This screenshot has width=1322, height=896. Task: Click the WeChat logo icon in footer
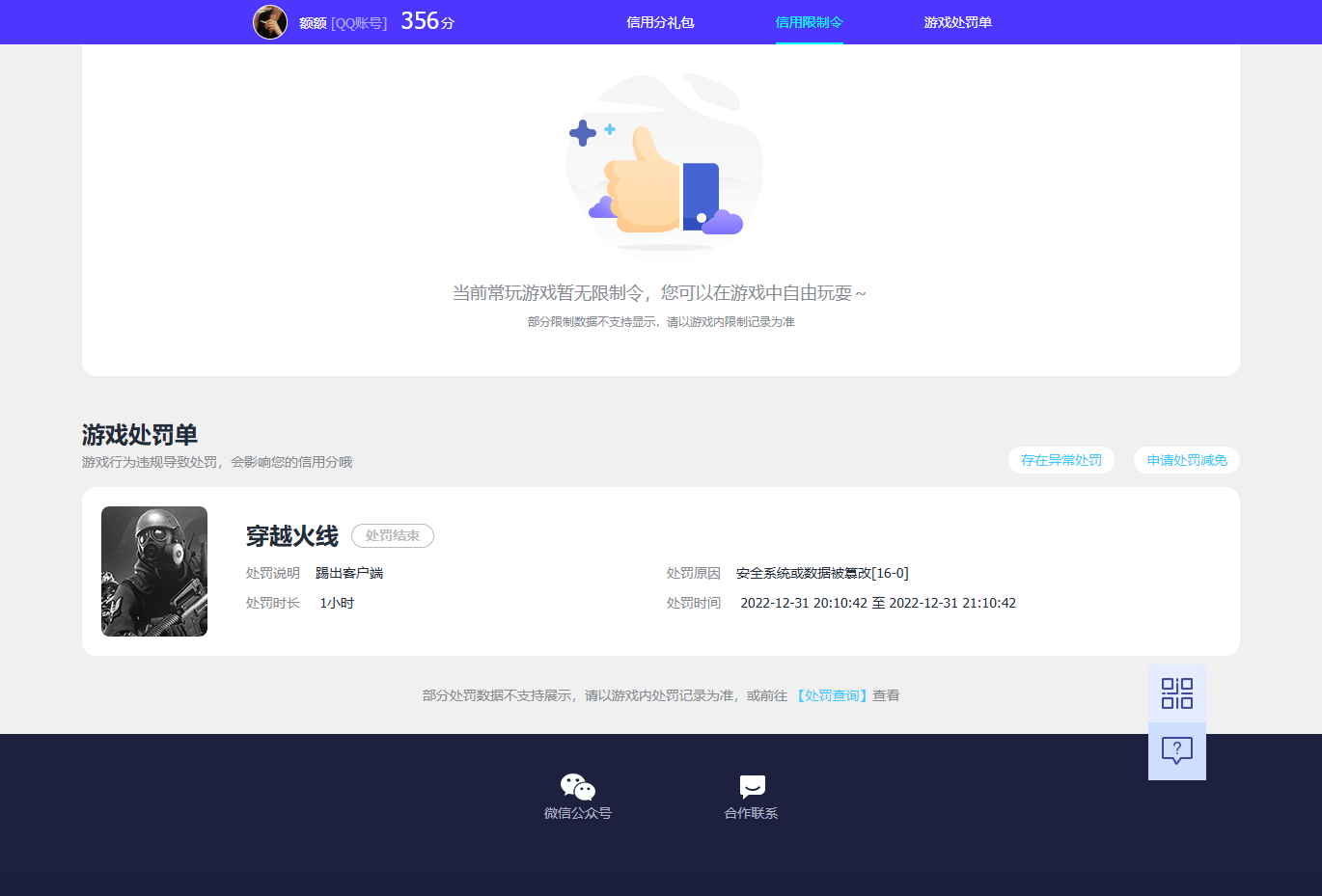577,787
